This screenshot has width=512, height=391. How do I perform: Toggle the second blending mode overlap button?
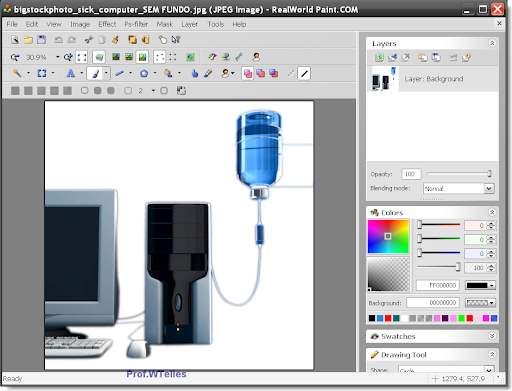click(x=261, y=73)
